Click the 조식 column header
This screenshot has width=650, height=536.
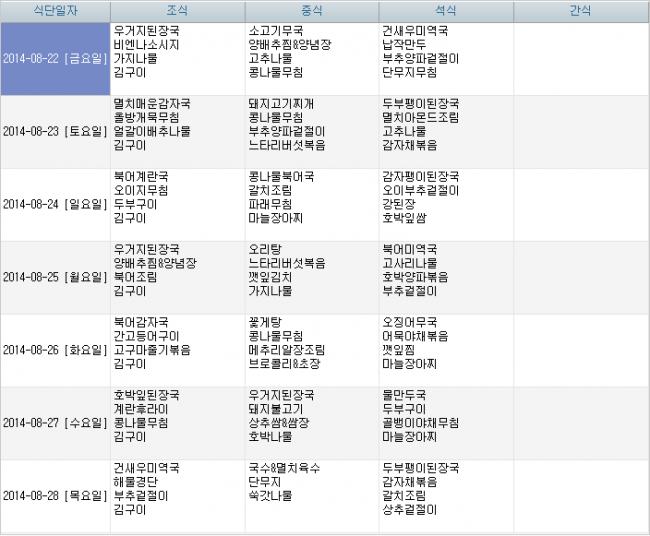tap(177, 10)
